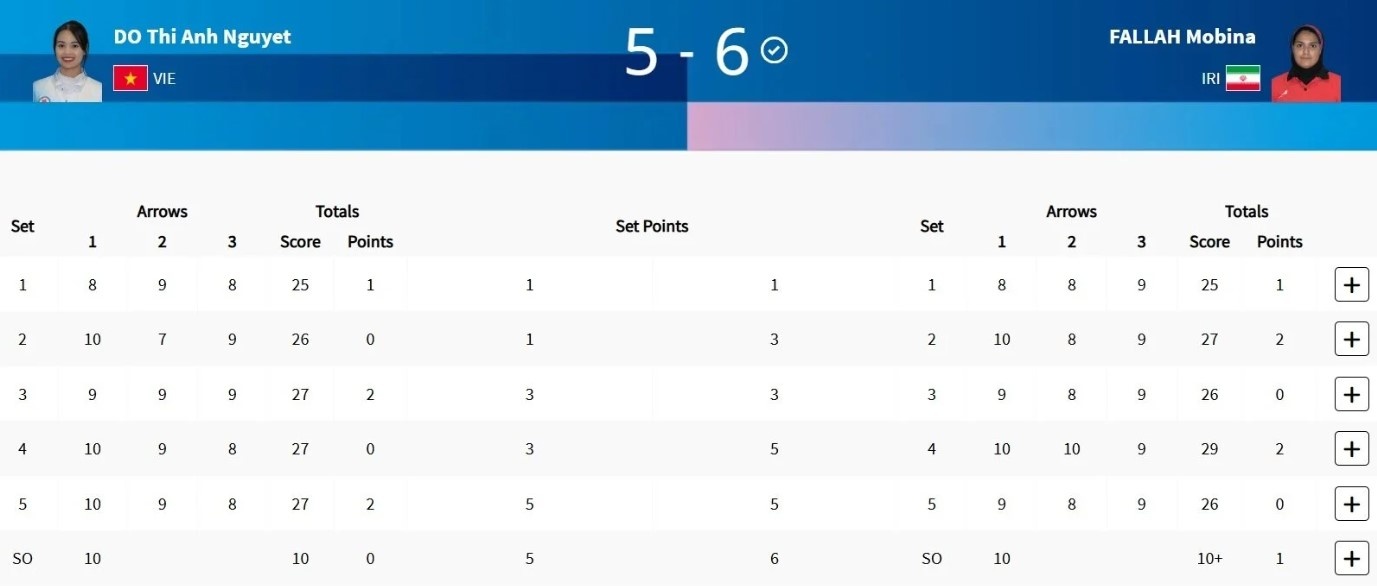Image resolution: width=1377 pixels, height=586 pixels.
Task: Click the winner checkmark icon beside score
Action: tap(774, 50)
